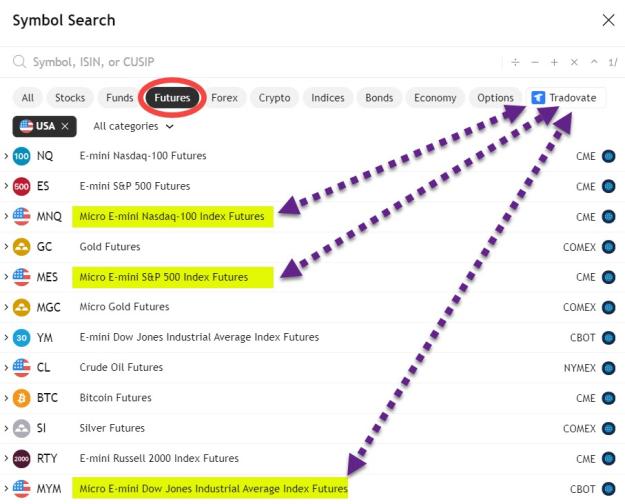The width and height of the screenshot is (625, 504).
Task: Close the Symbol Search dialog
Action: (x=608, y=20)
